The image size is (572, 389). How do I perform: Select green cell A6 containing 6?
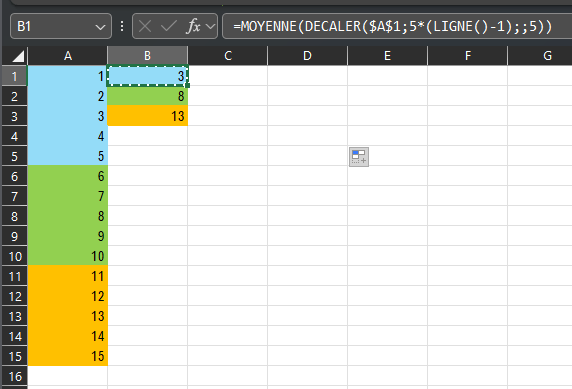click(67, 176)
